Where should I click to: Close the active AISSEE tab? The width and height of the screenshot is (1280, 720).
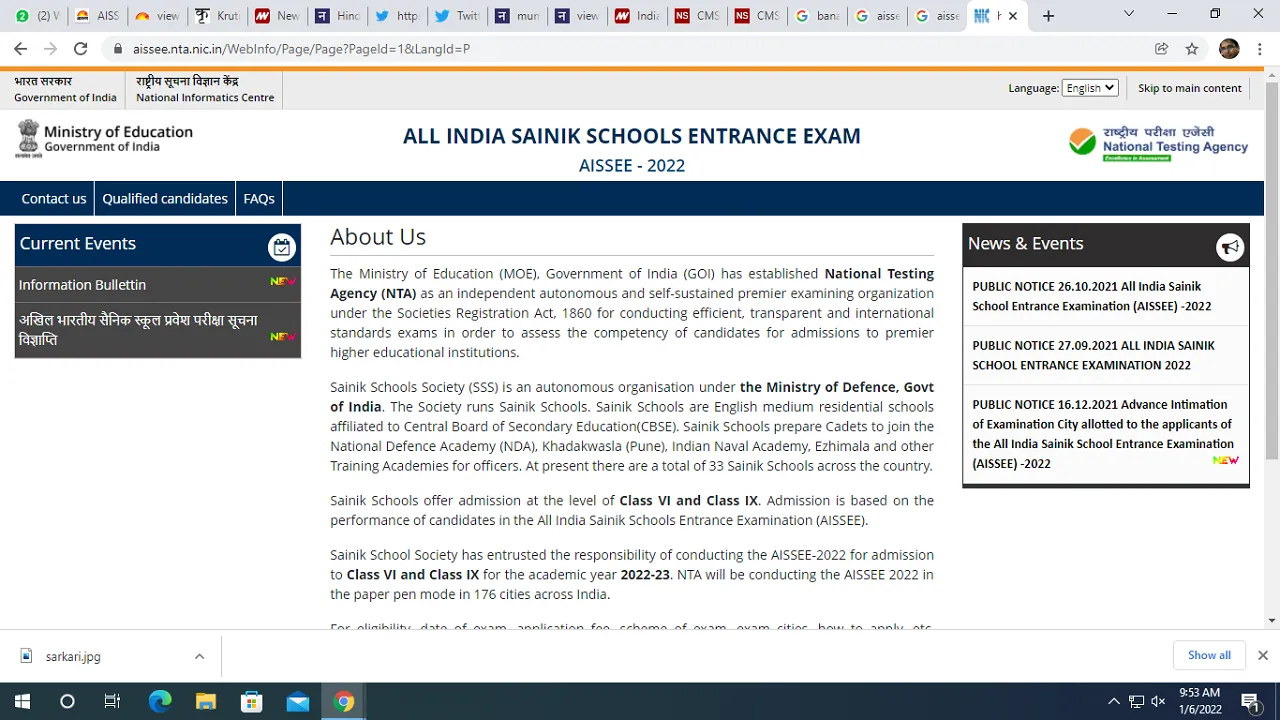coord(1013,16)
